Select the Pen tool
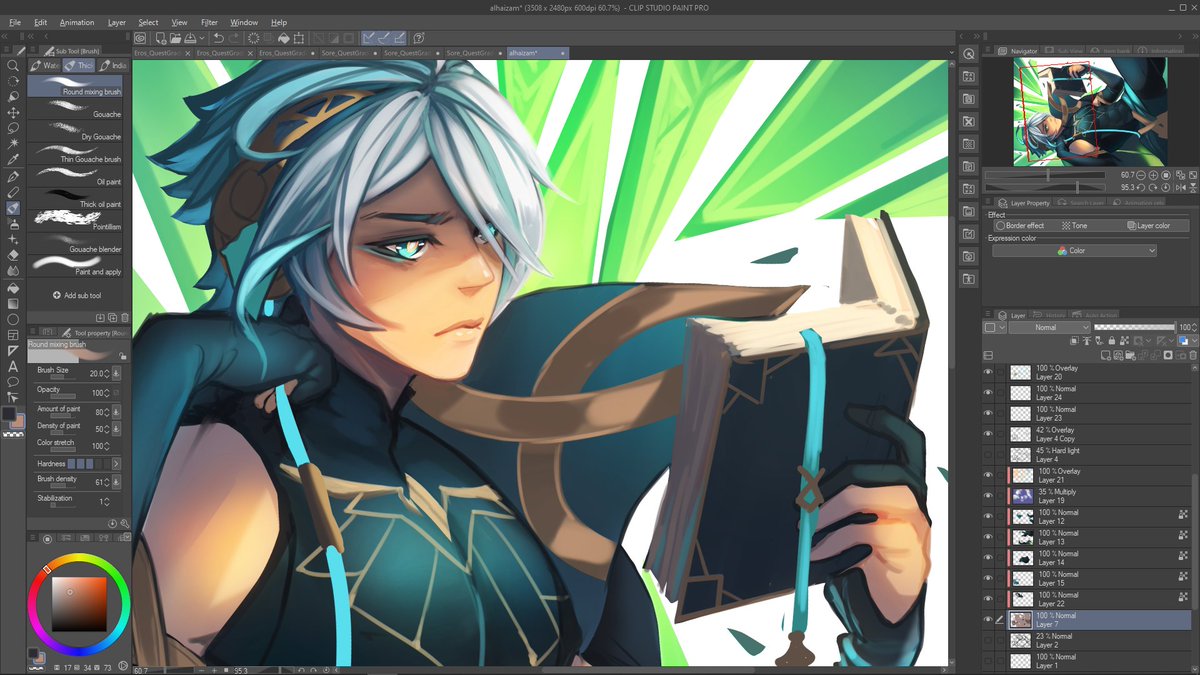This screenshot has width=1200, height=675. point(13,177)
